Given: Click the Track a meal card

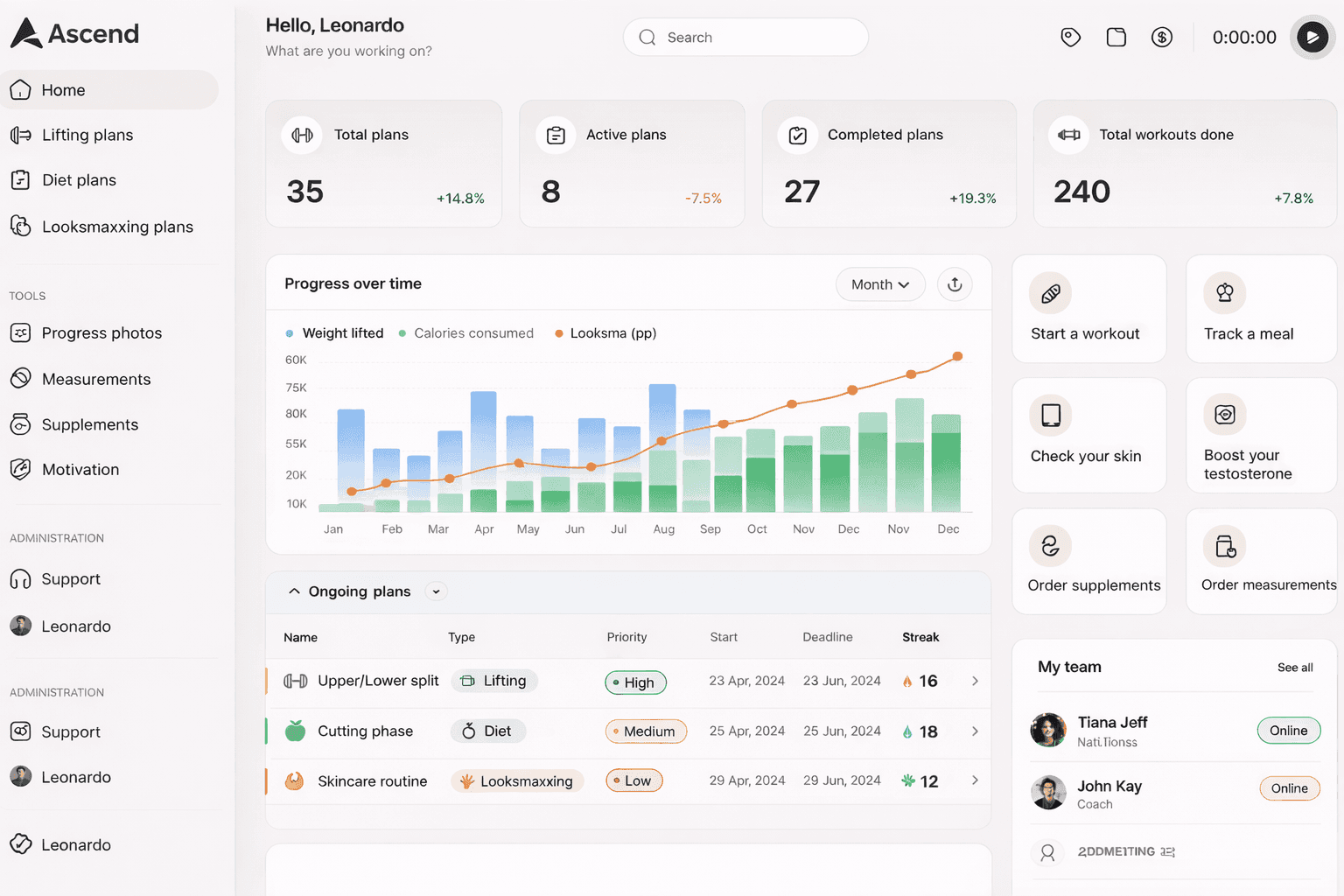Looking at the screenshot, I should click(1260, 309).
